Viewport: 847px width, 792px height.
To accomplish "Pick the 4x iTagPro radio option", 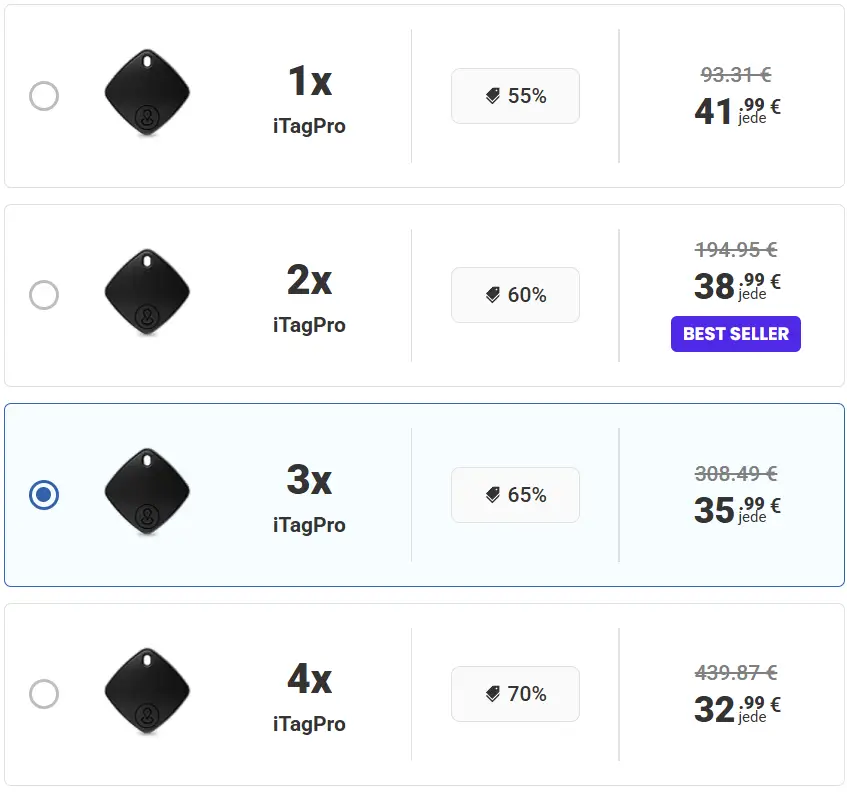I will point(44,693).
